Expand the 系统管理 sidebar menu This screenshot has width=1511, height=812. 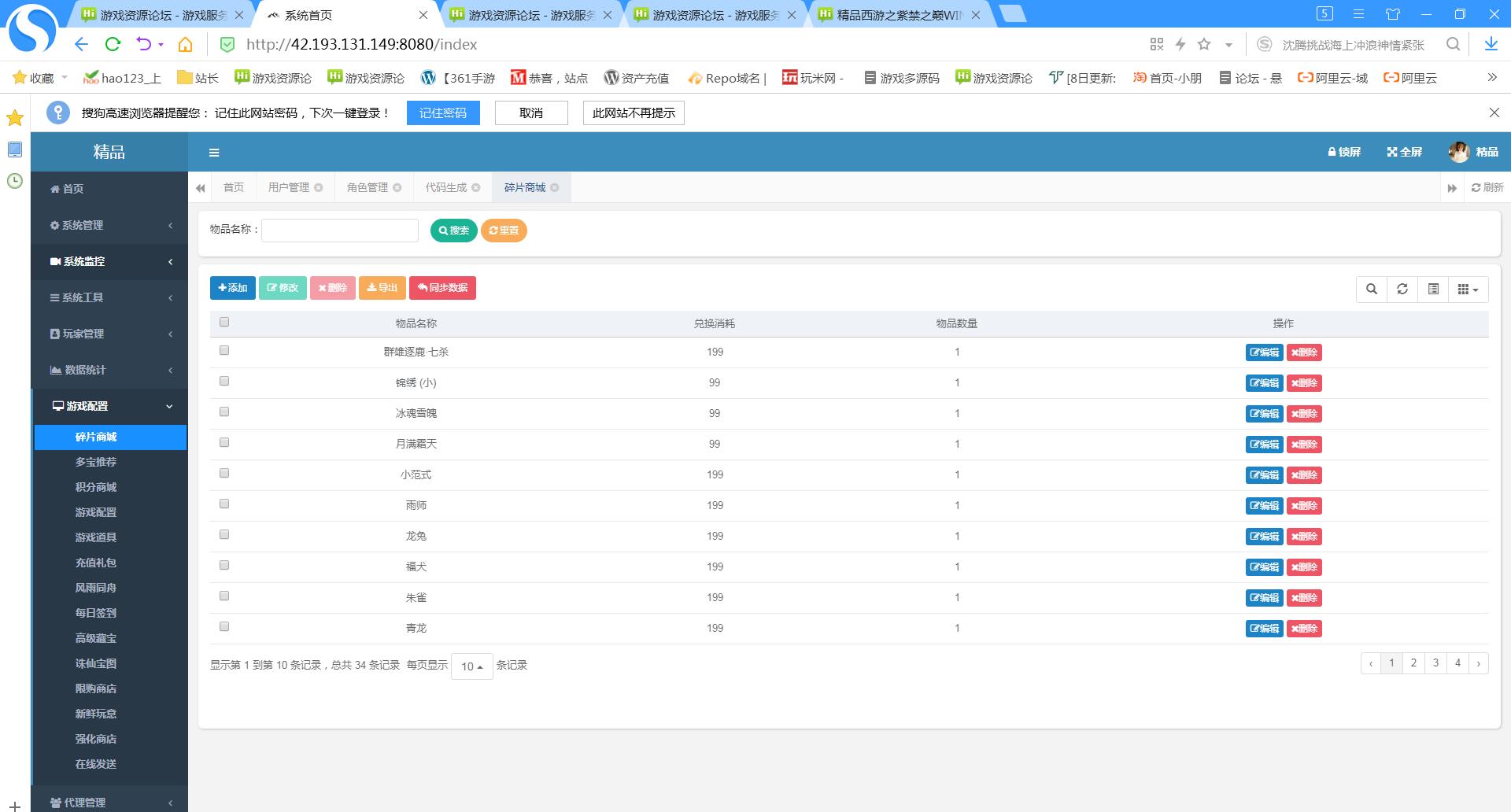tap(110, 226)
